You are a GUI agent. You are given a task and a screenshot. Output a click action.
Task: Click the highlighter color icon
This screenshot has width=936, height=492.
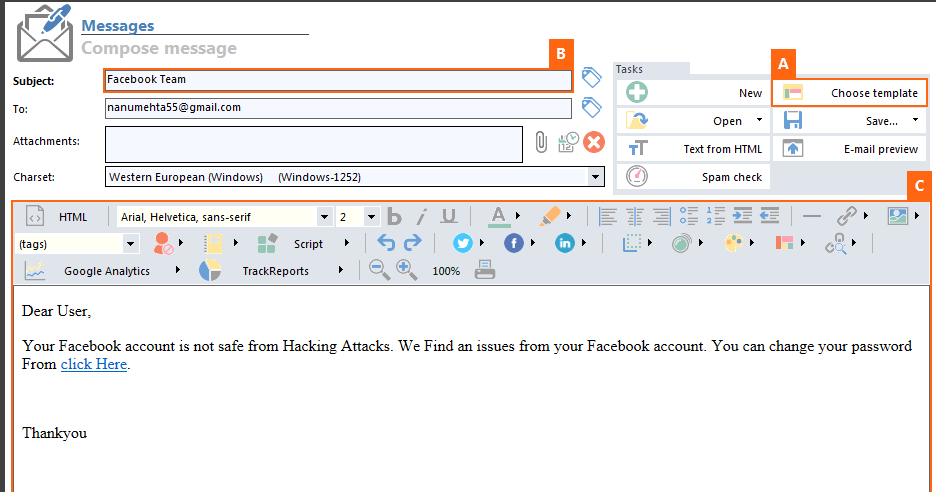point(550,216)
